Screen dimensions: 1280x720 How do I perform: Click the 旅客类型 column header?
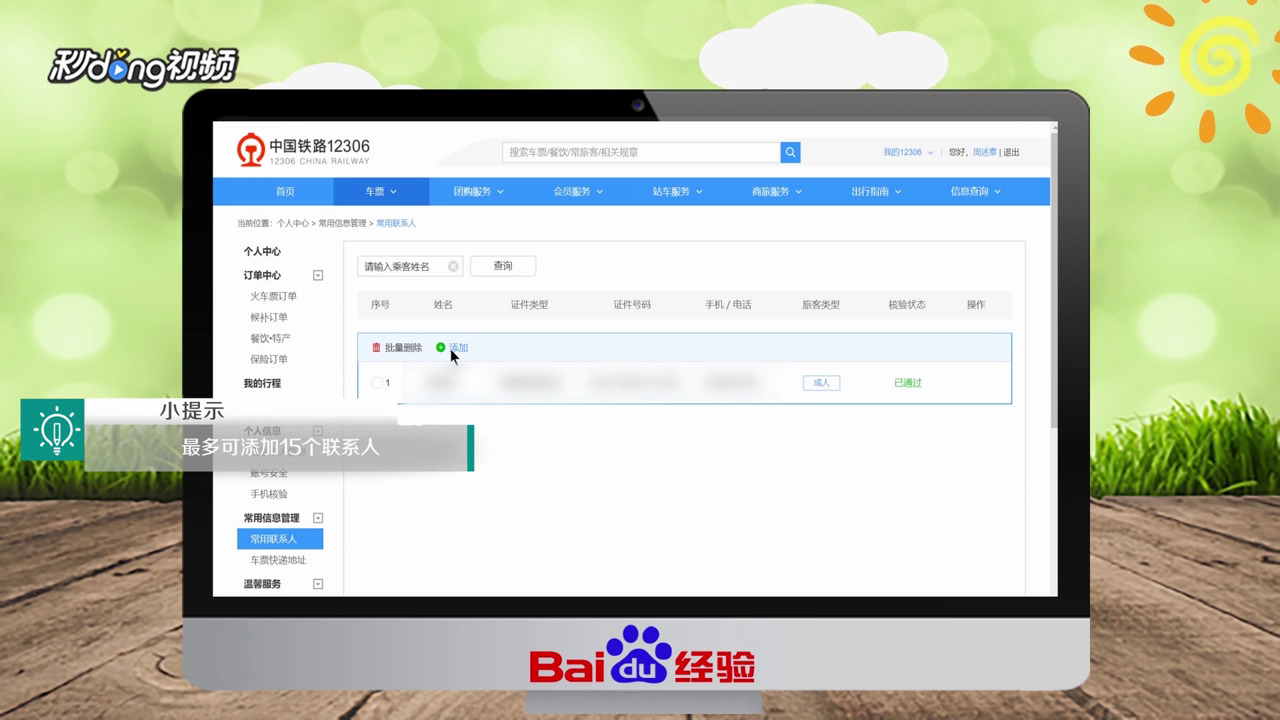click(821, 305)
